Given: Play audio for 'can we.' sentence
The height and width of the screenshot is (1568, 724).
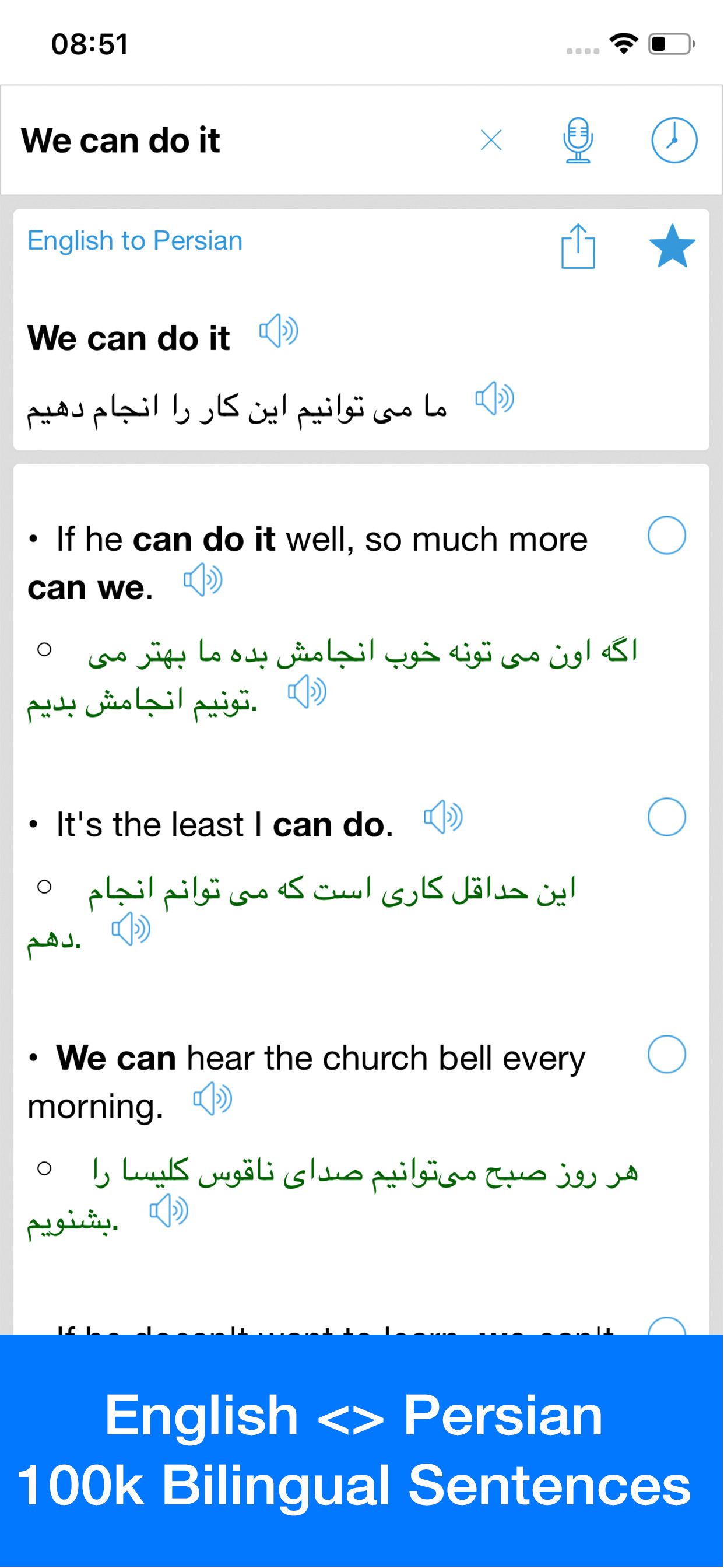Looking at the screenshot, I should coord(203,580).
